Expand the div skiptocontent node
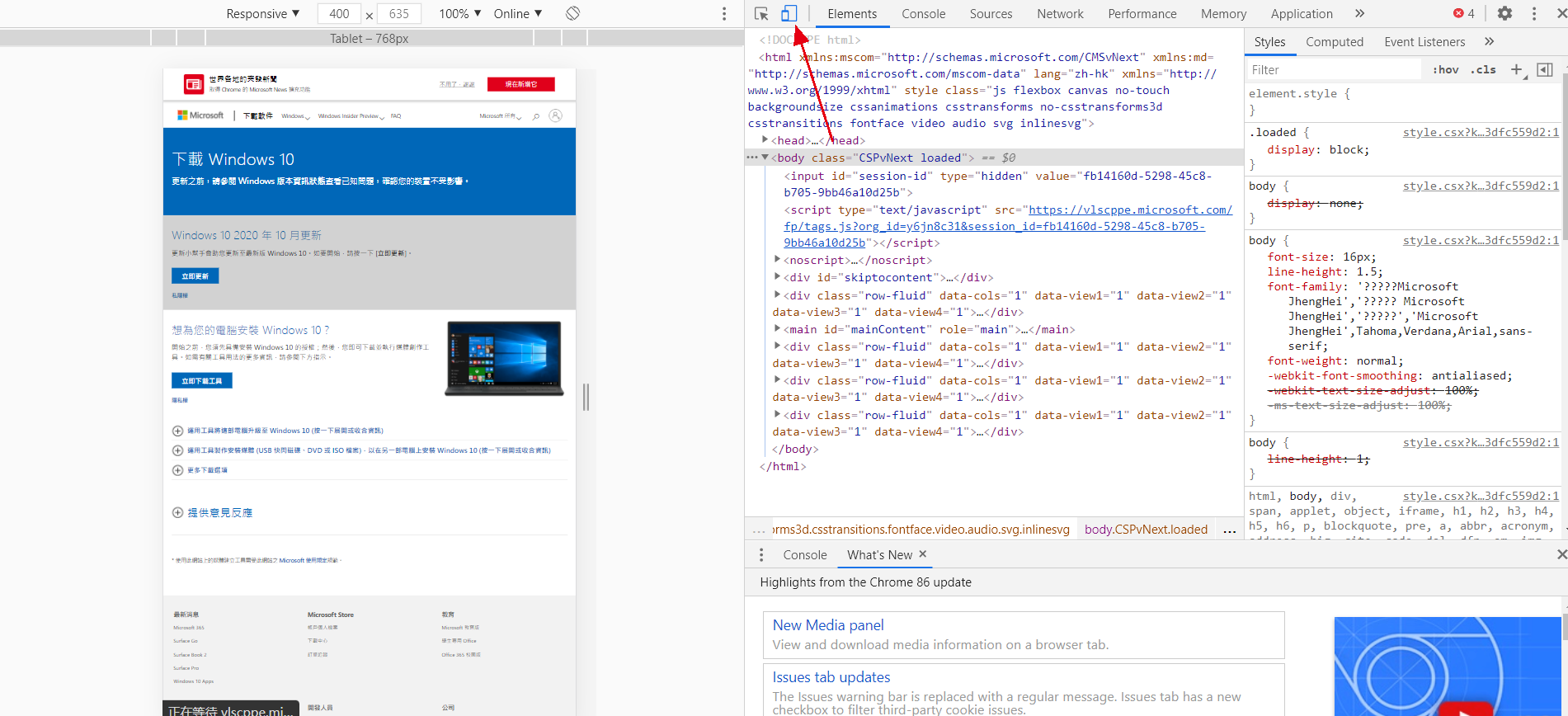 (x=777, y=277)
